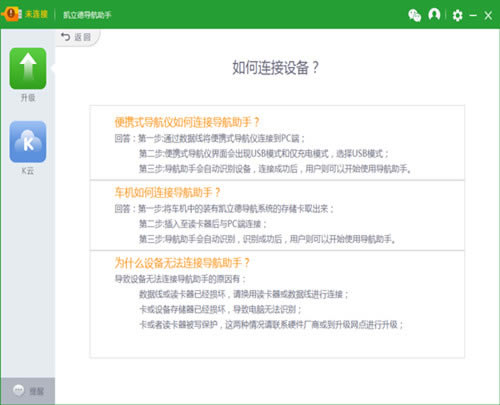
Task: Click the WeChat icon in title bar
Action: click(415, 15)
